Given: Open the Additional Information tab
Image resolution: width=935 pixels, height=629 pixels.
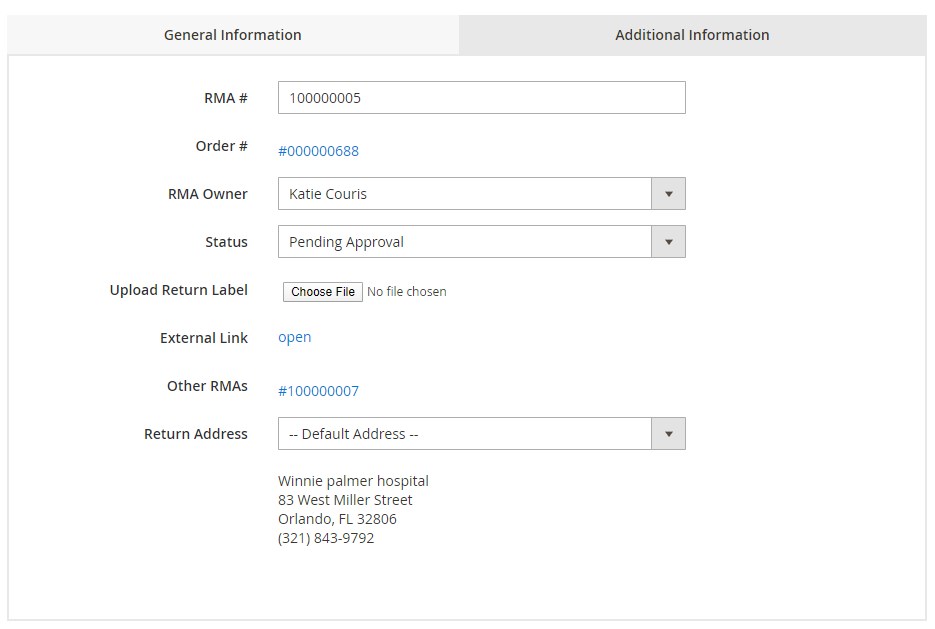Looking at the screenshot, I should (x=692, y=35).
